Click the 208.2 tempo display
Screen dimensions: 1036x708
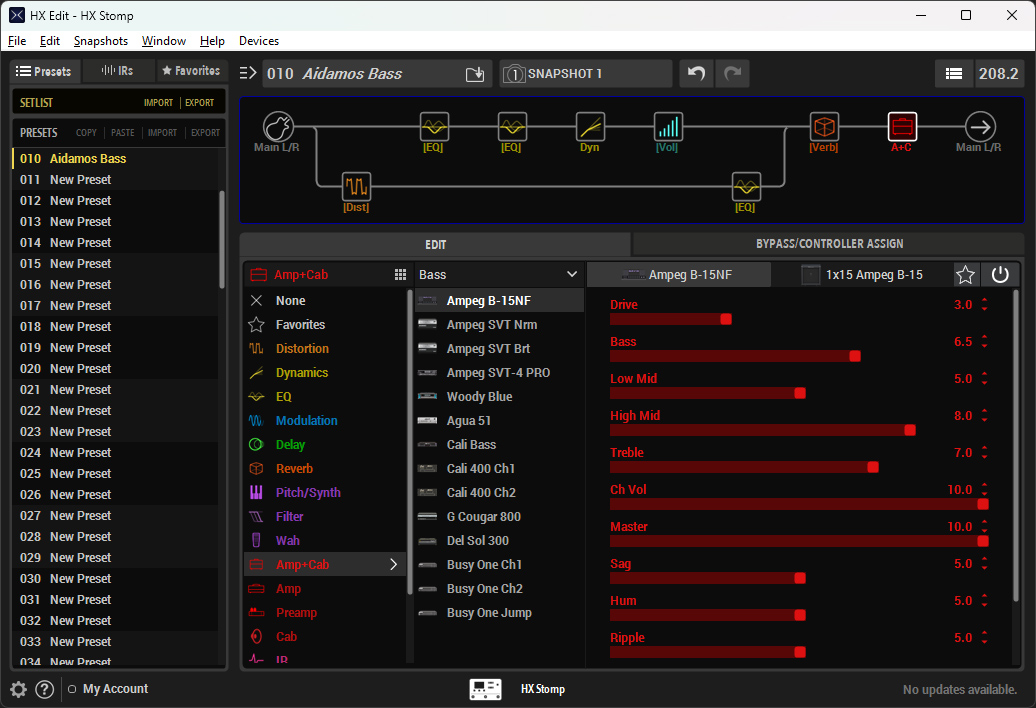pyautogui.click(x=998, y=73)
